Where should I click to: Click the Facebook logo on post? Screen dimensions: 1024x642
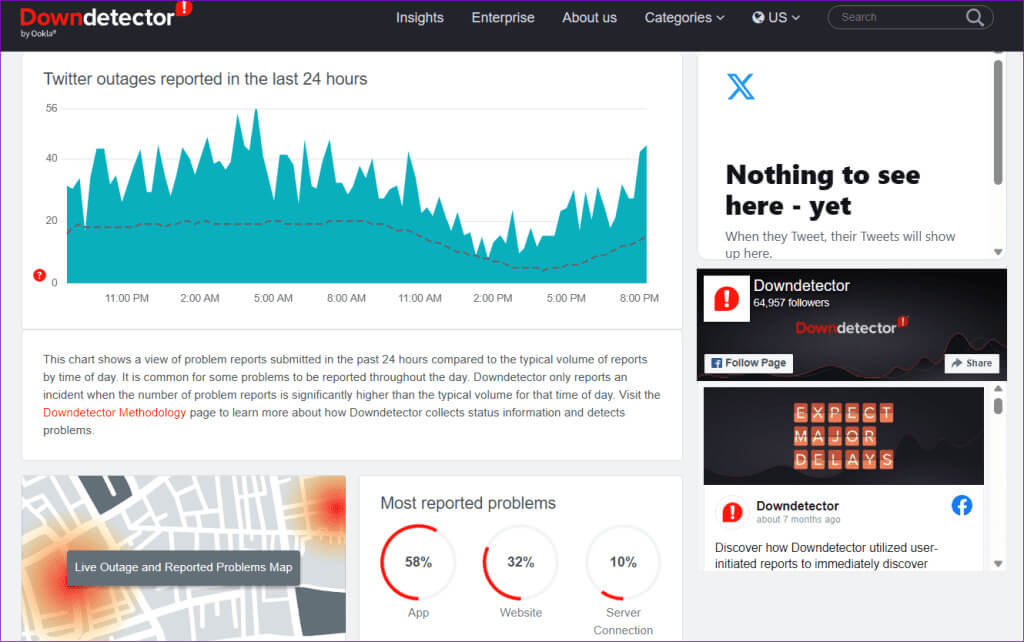coord(961,506)
